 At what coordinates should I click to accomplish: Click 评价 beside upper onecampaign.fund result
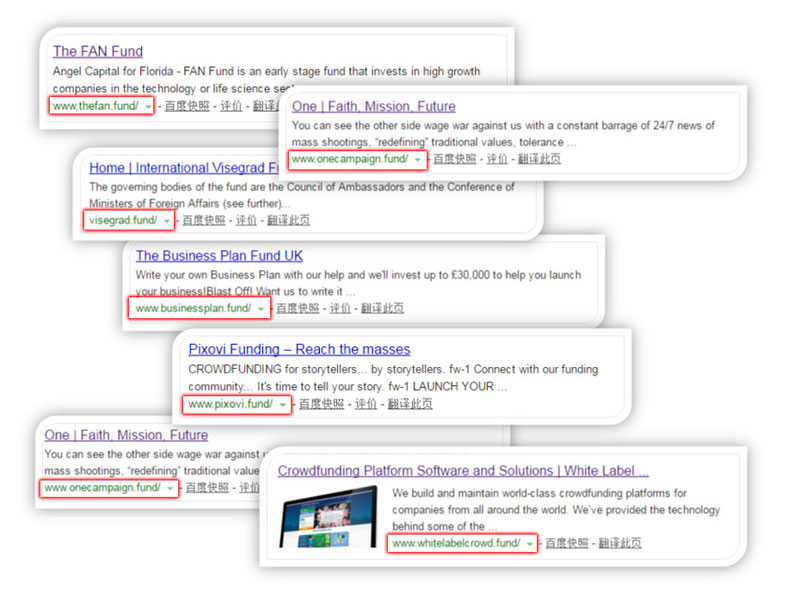tap(497, 159)
